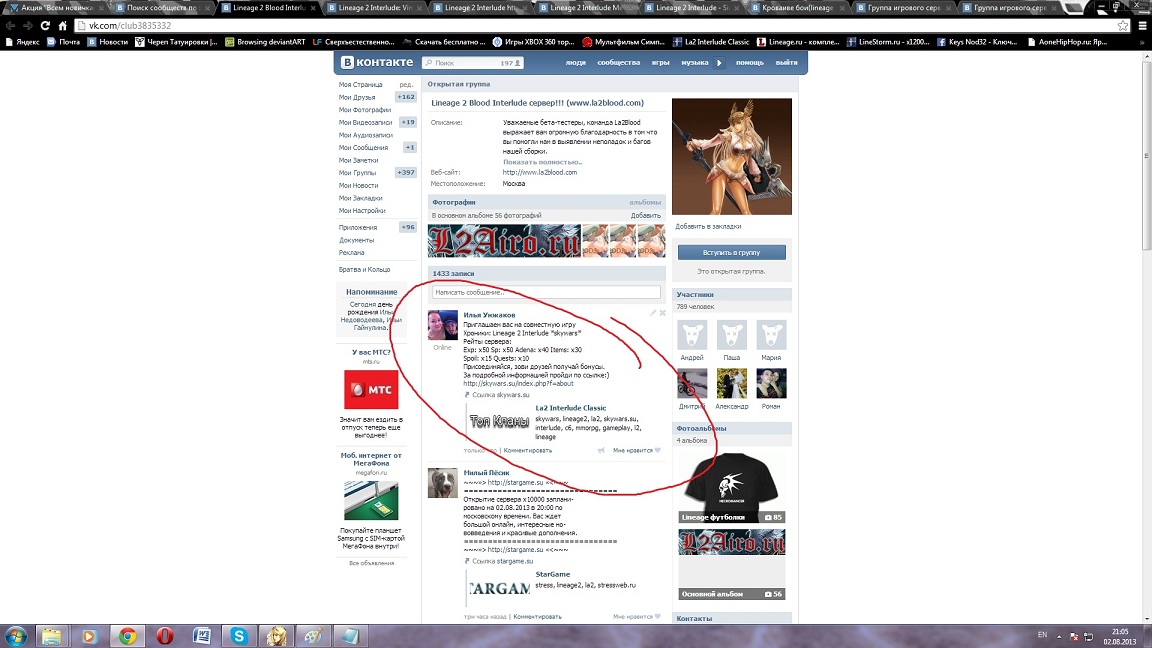
Task: Open the Chrome menu icon
Action: (x=1142, y=26)
